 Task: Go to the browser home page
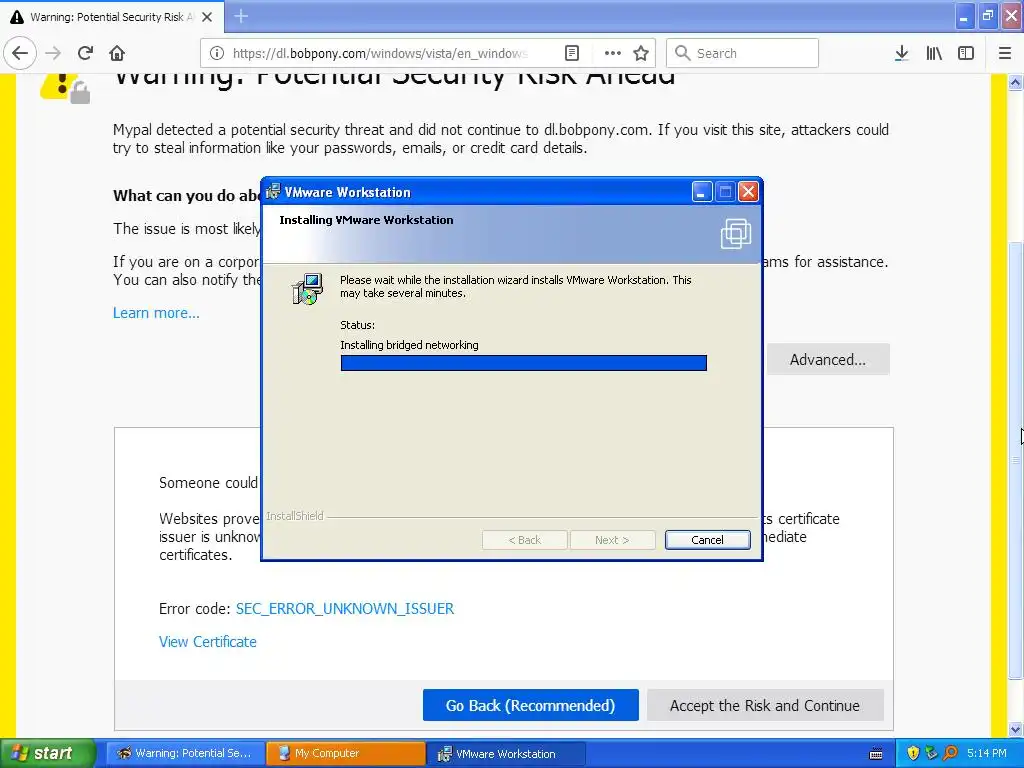(117, 53)
